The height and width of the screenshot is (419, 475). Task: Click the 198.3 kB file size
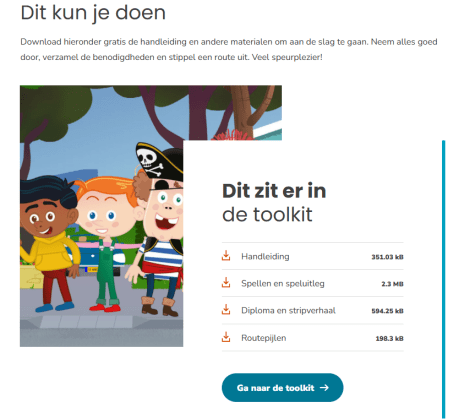click(389, 338)
